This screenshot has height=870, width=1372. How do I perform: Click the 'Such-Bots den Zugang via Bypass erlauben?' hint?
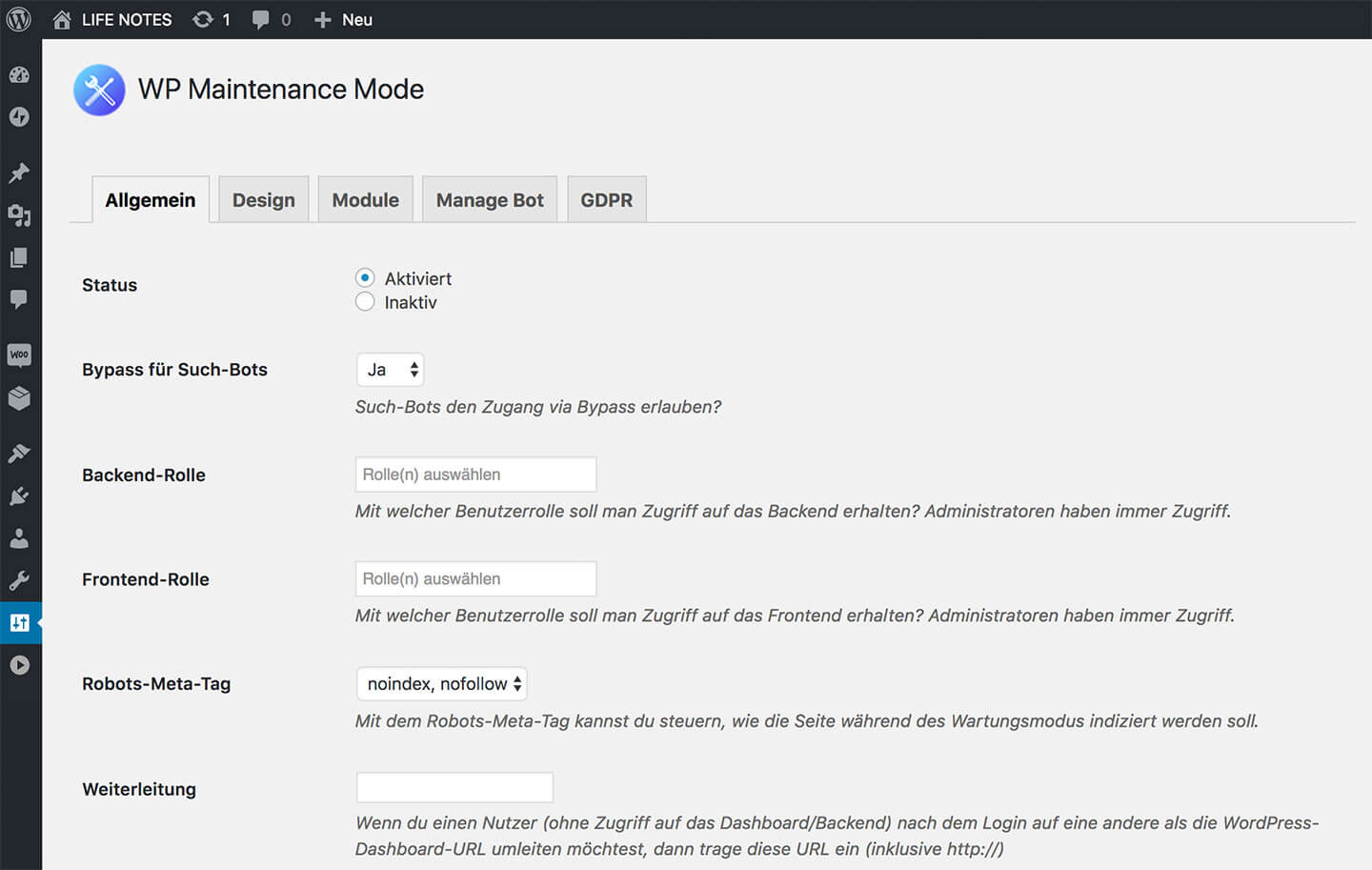click(x=538, y=407)
